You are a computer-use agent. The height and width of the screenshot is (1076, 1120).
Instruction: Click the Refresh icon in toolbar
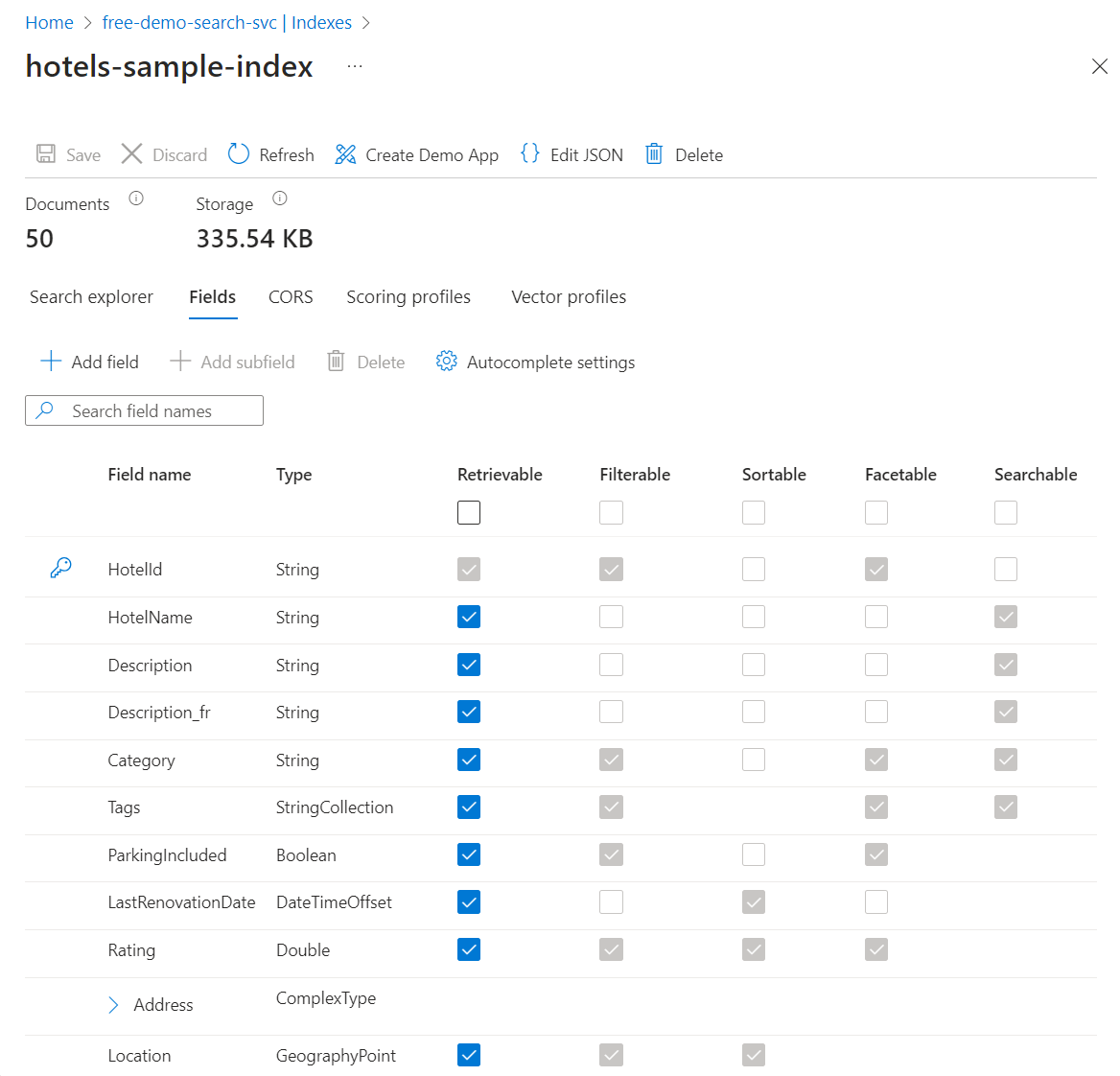[239, 154]
